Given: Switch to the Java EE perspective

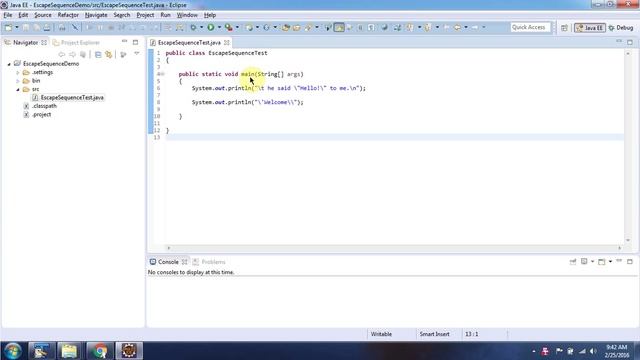Looking at the screenshot, I should [x=589, y=28].
